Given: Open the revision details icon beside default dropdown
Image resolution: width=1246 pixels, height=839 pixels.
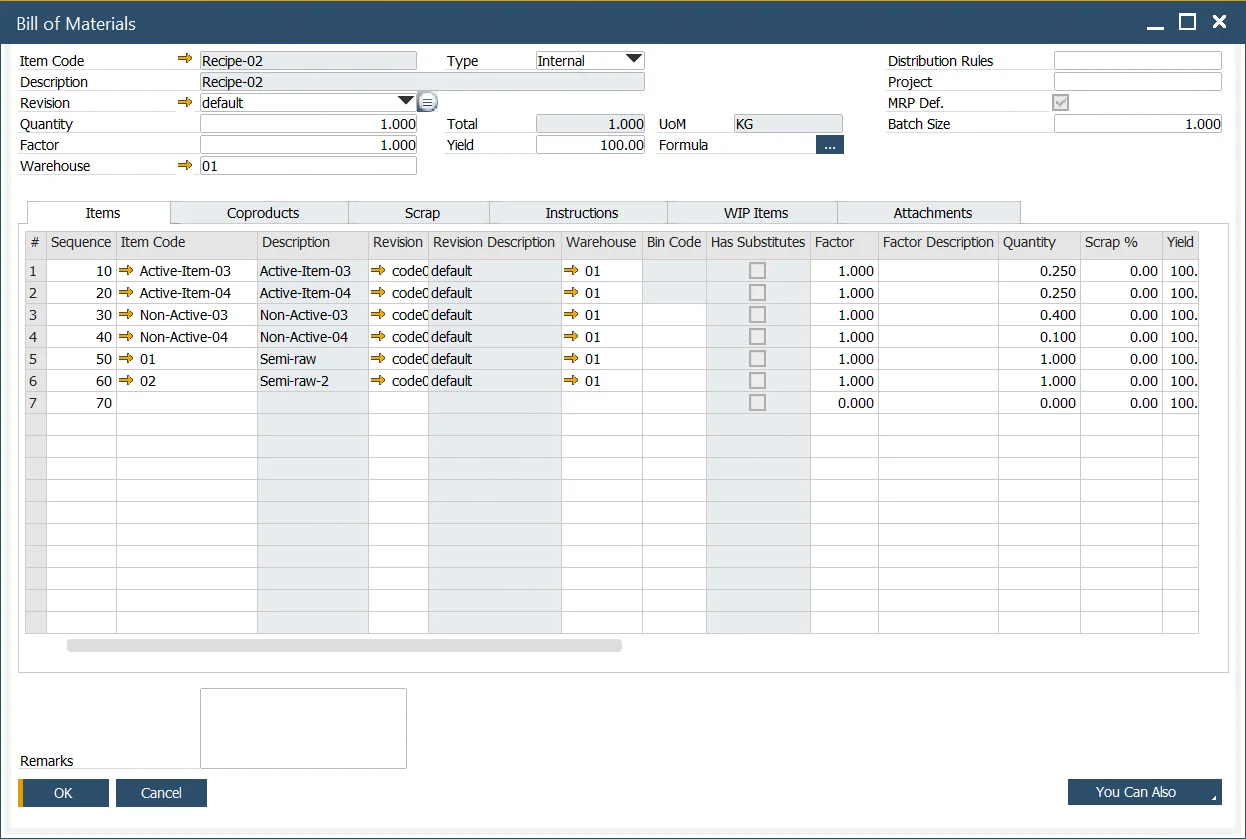Looking at the screenshot, I should (427, 102).
